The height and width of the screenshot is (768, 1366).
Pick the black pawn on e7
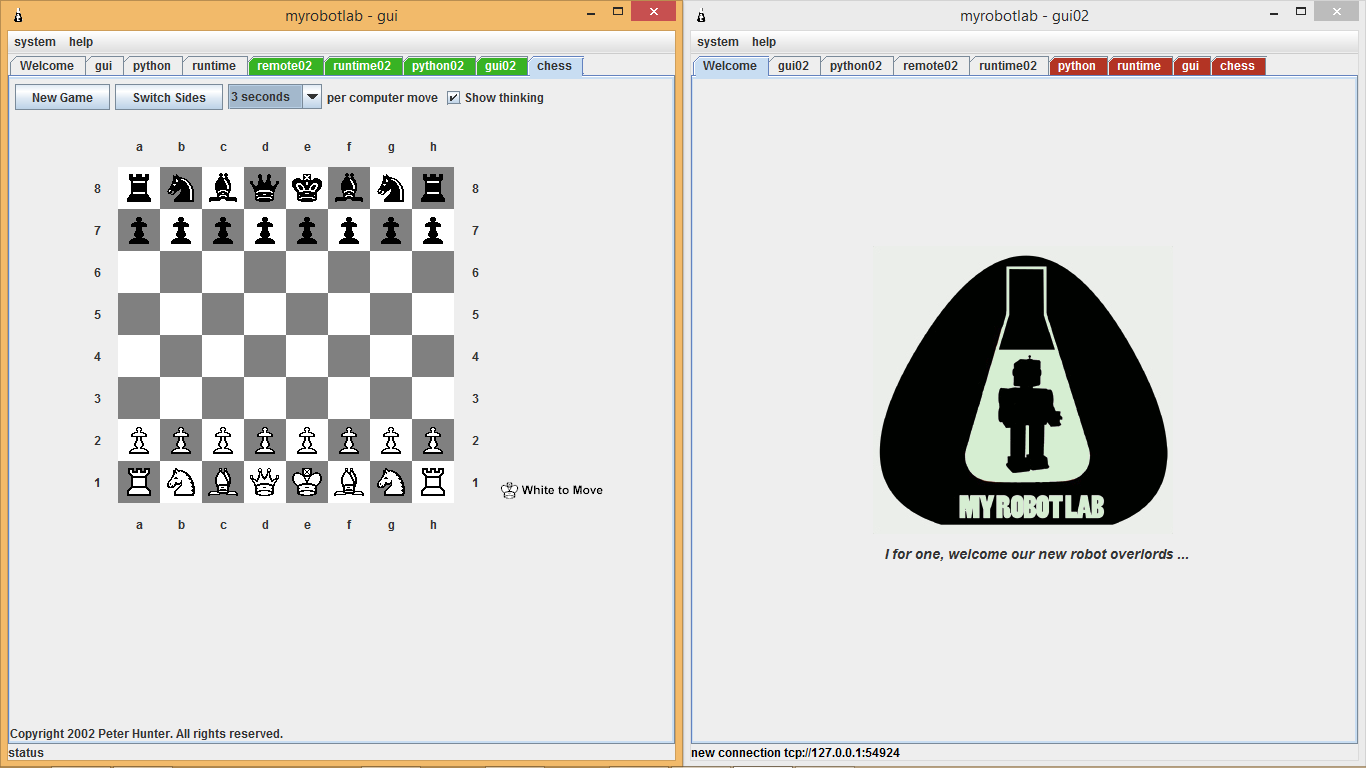point(307,230)
